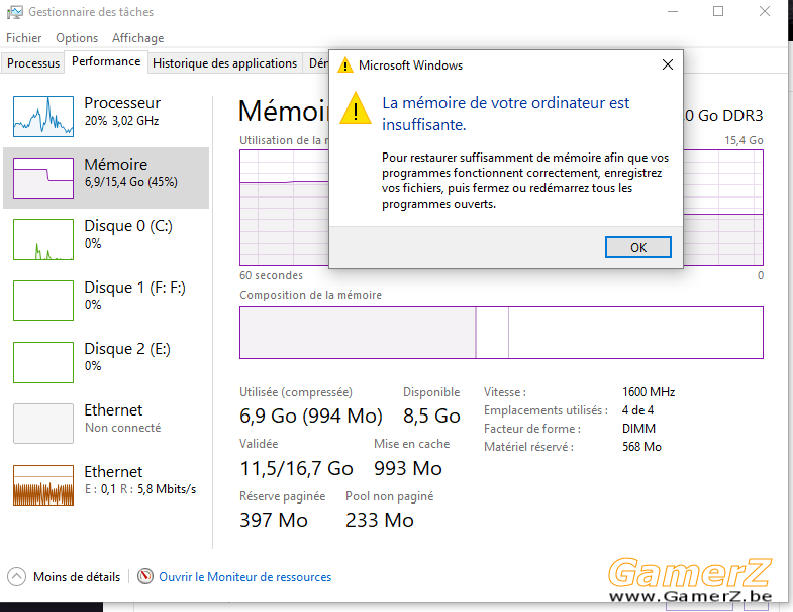Open the Fichier menu
The height and width of the screenshot is (612, 793).
[23, 38]
